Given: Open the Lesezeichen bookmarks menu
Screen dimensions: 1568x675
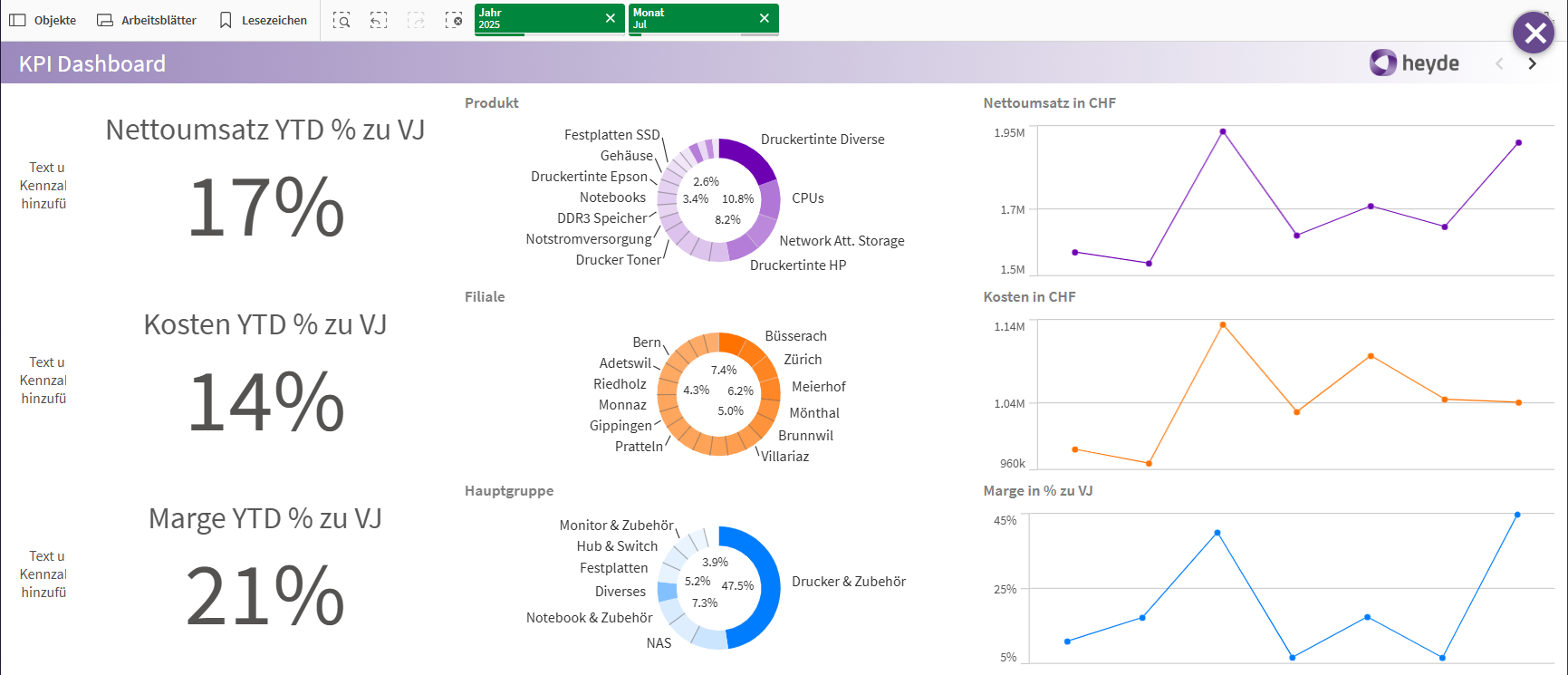Looking at the screenshot, I should point(264,20).
